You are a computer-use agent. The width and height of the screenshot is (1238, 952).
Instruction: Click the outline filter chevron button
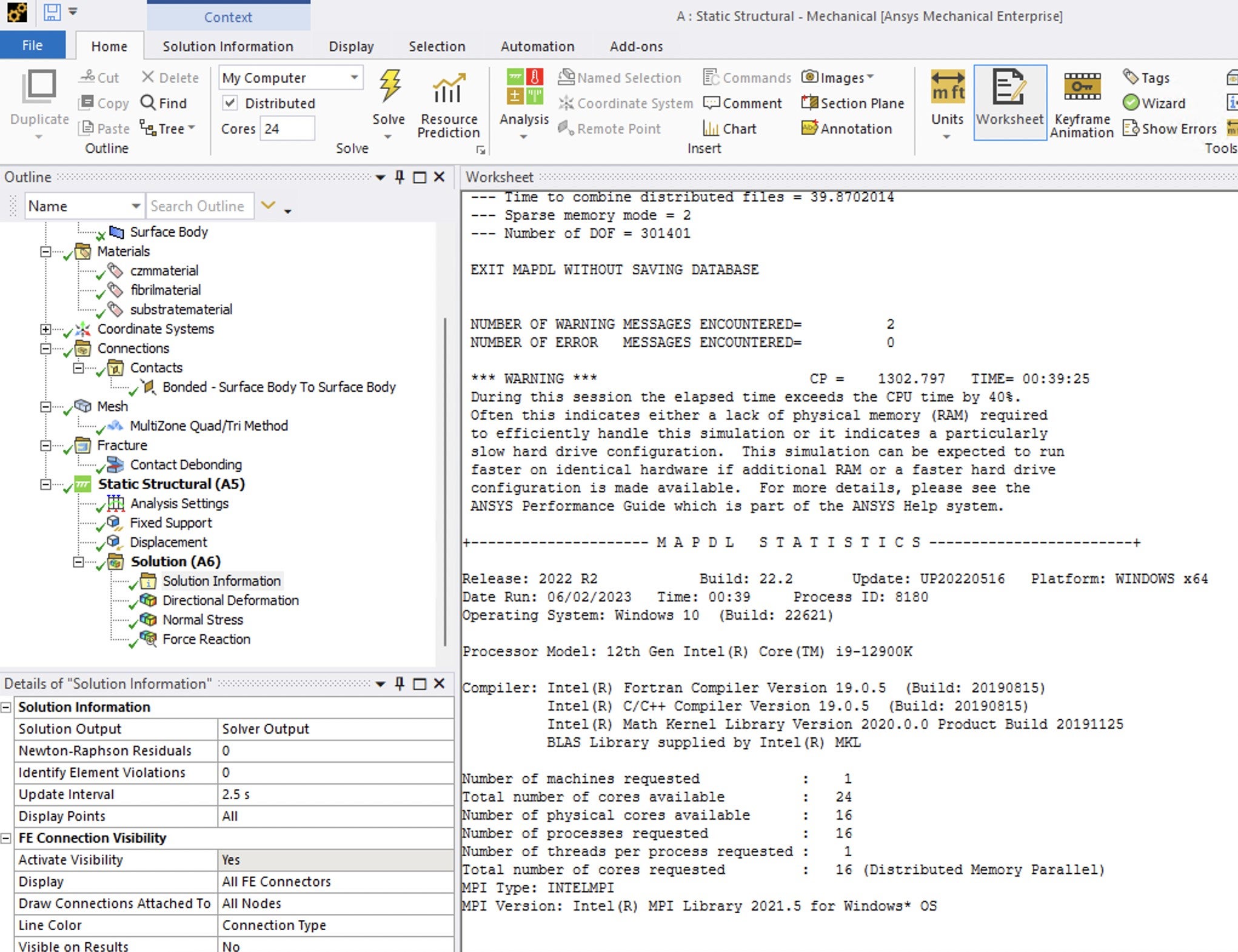coord(268,206)
